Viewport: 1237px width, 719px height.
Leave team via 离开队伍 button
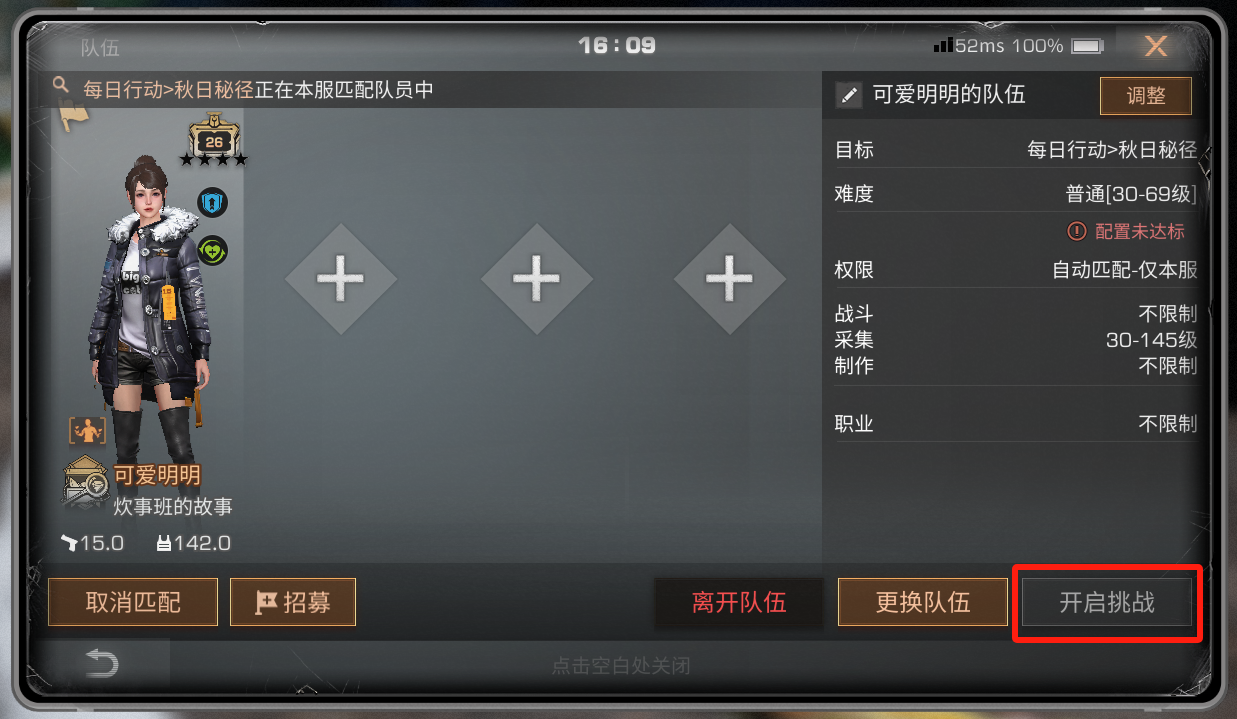tap(739, 602)
